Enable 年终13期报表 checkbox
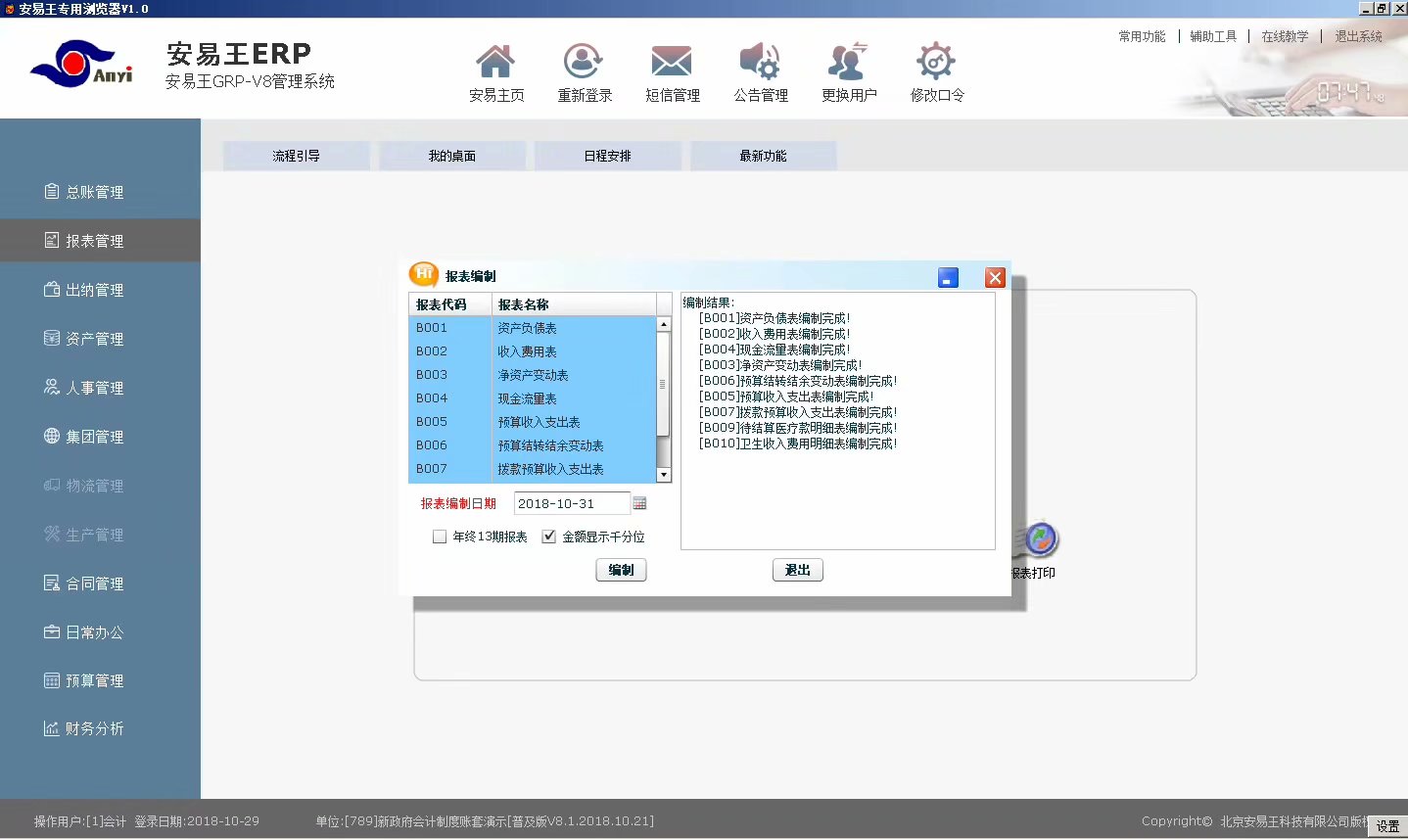Image resolution: width=1408 pixels, height=840 pixels. [x=440, y=537]
